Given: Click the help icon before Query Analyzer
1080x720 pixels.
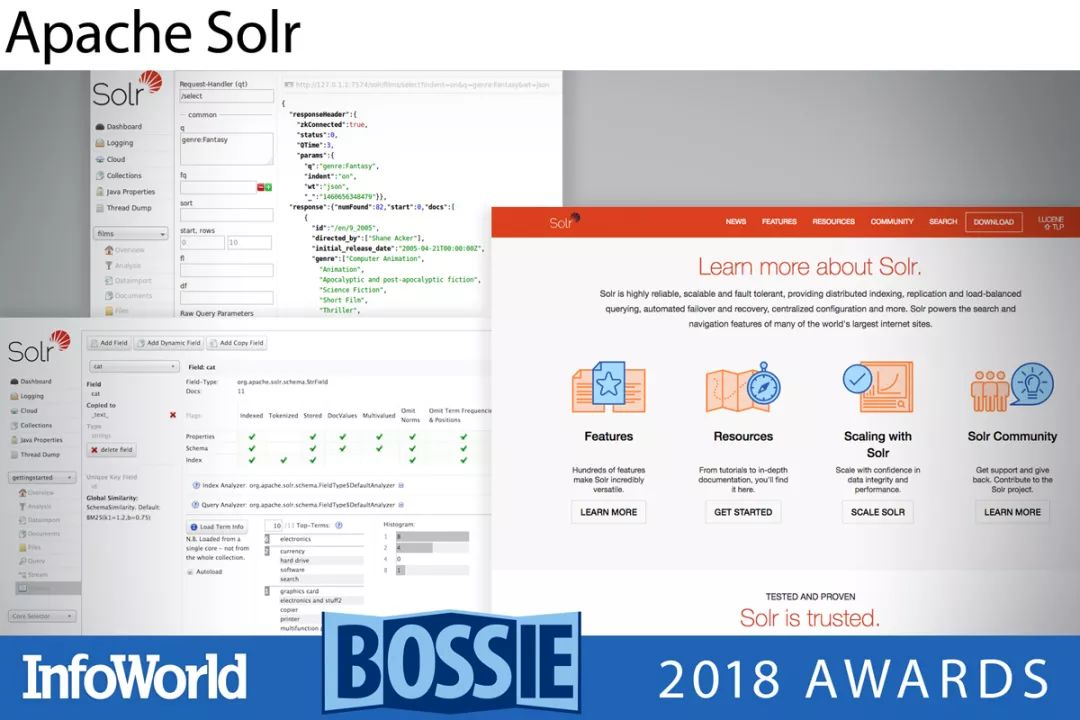Looking at the screenshot, I should tap(196, 504).
